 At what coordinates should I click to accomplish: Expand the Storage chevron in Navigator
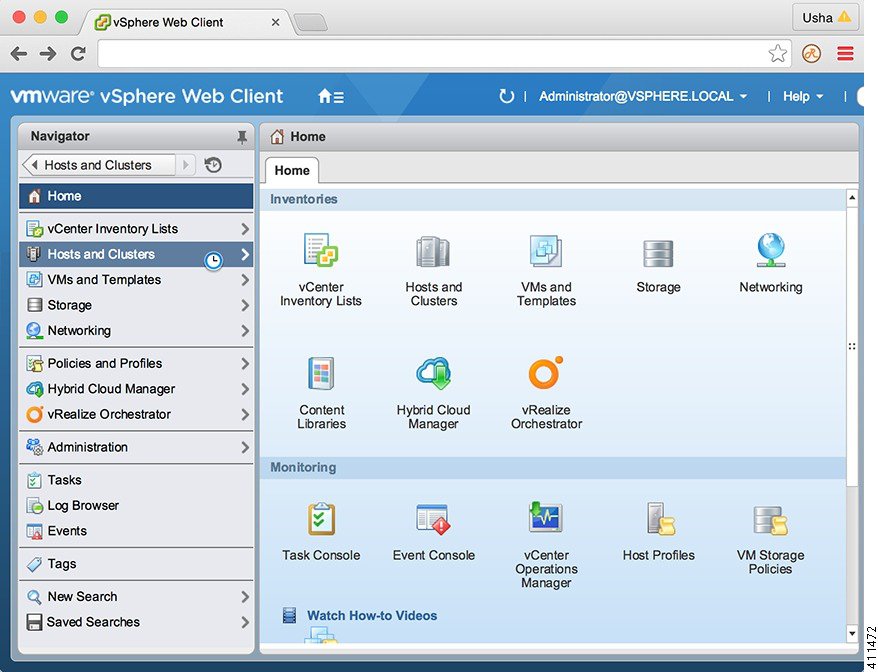click(245, 305)
